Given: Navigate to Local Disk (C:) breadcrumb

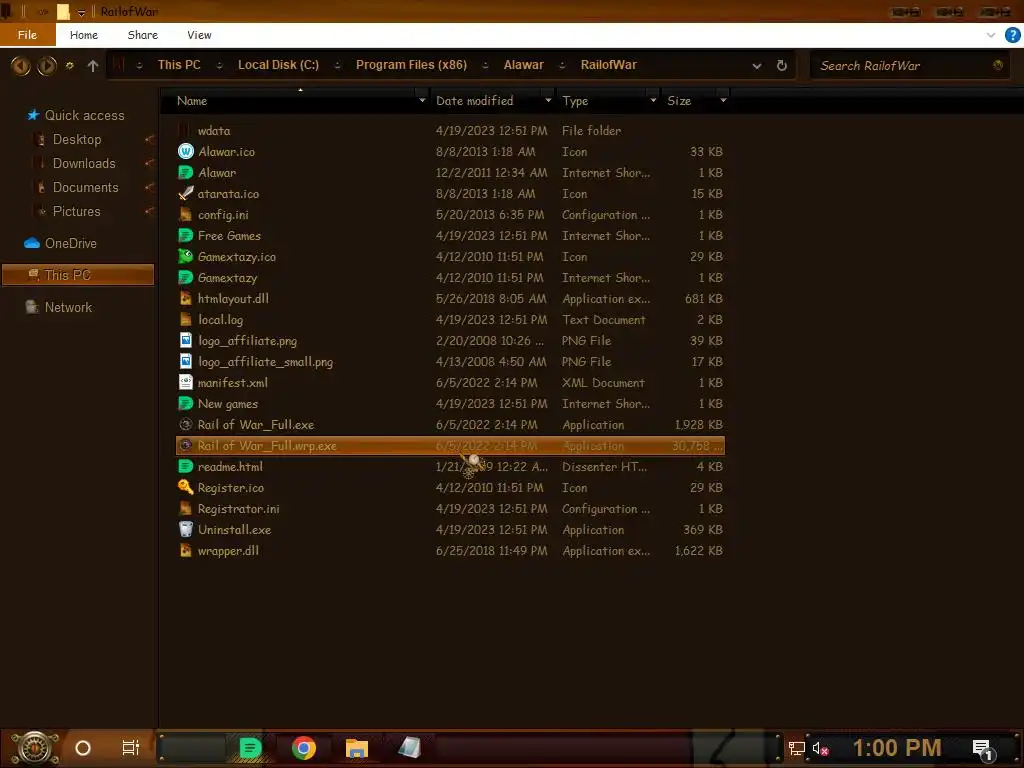Looking at the screenshot, I should tap(278, 65).
